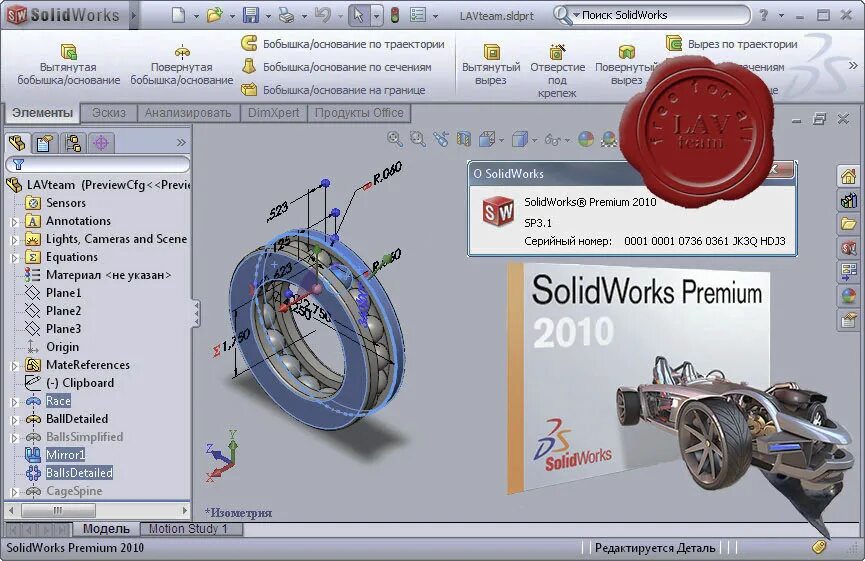
Task: Click the Extruded Boss/Base (Вытянутая бобышка) icon
Action: pyautogui.click(x=68, y=52)
